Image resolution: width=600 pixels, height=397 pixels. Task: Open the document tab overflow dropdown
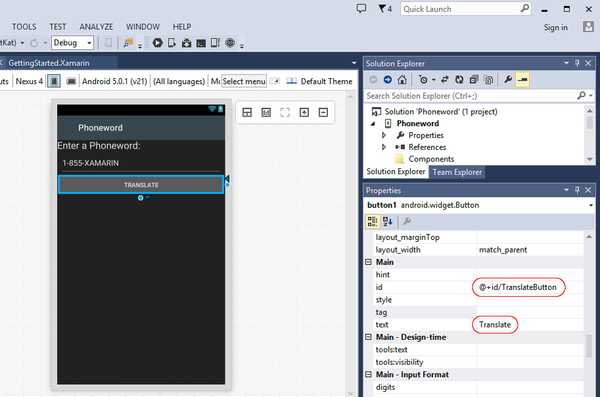click(x=354, y=63)
